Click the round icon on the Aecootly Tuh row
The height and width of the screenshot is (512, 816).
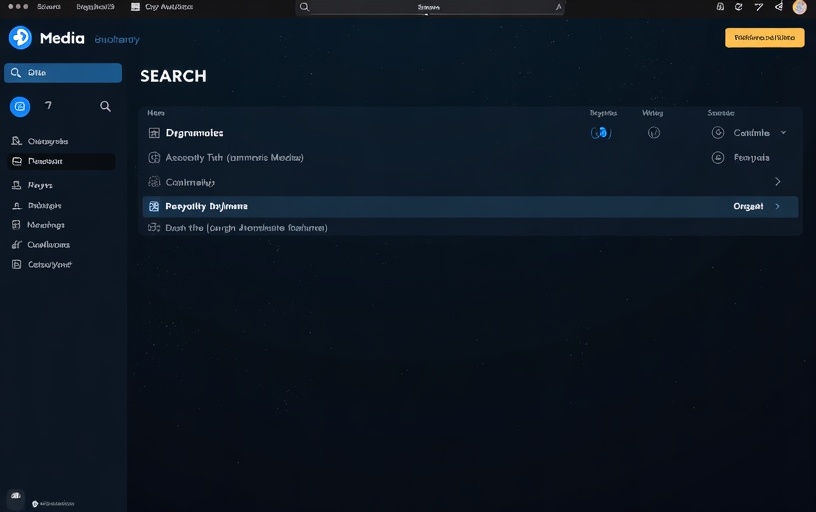point(154,158)
